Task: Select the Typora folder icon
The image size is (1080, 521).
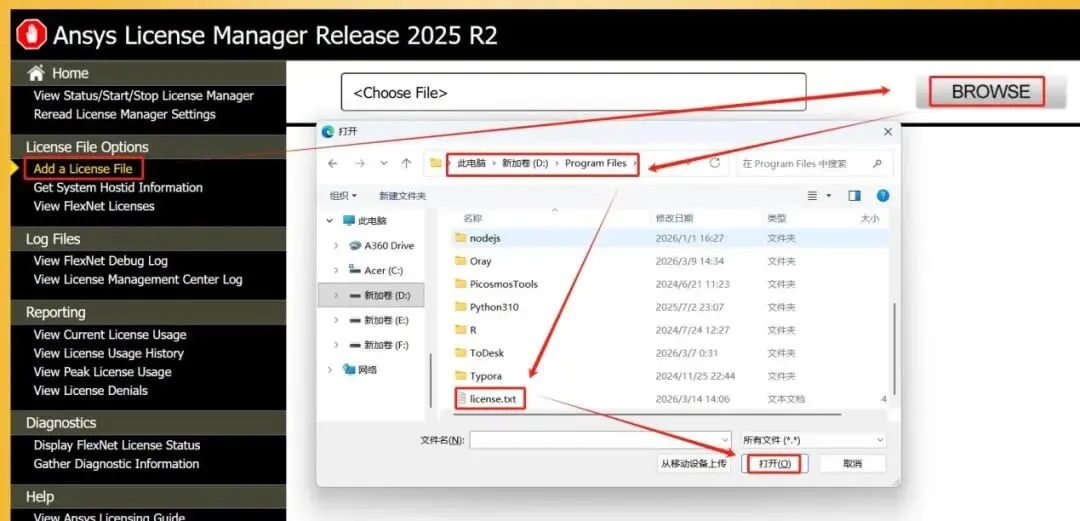Action: 461,376
